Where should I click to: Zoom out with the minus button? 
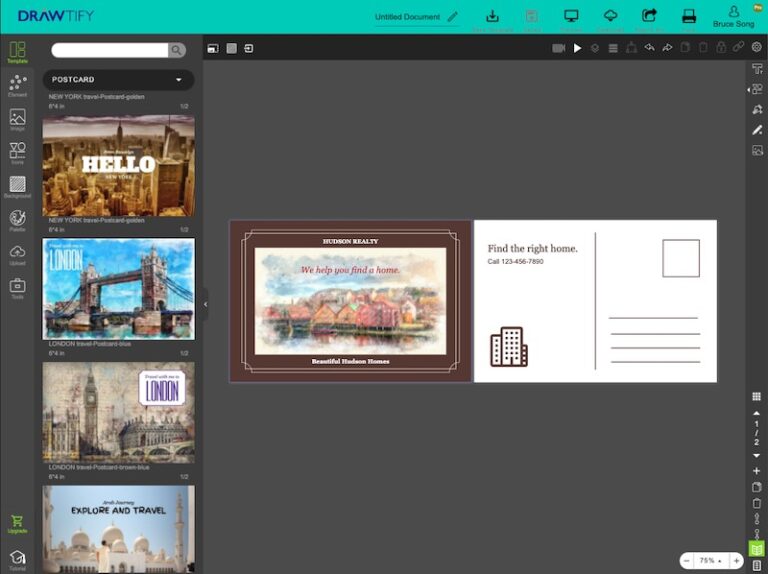tap(687, 561)
